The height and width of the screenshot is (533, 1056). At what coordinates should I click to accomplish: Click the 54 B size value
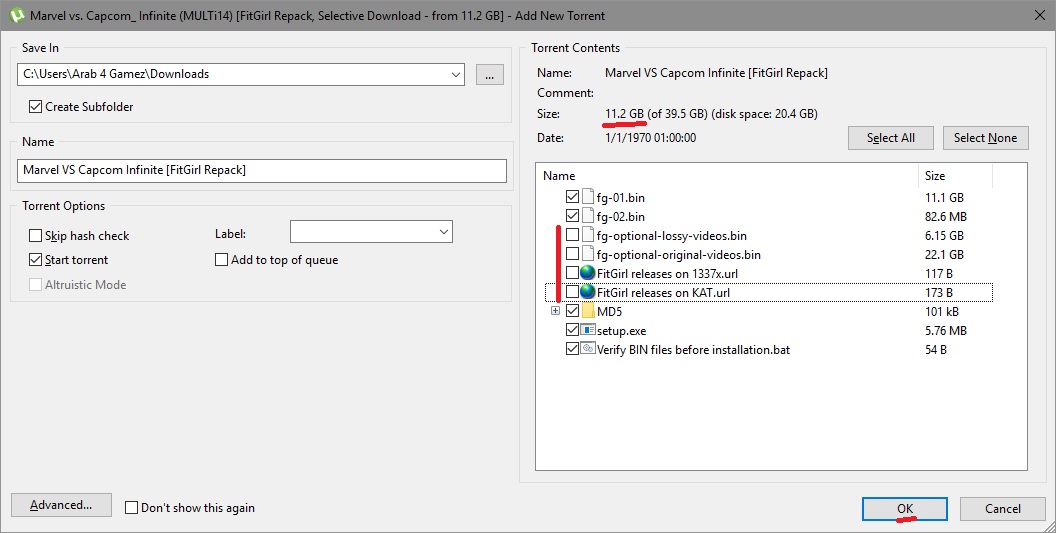[935, 350]
